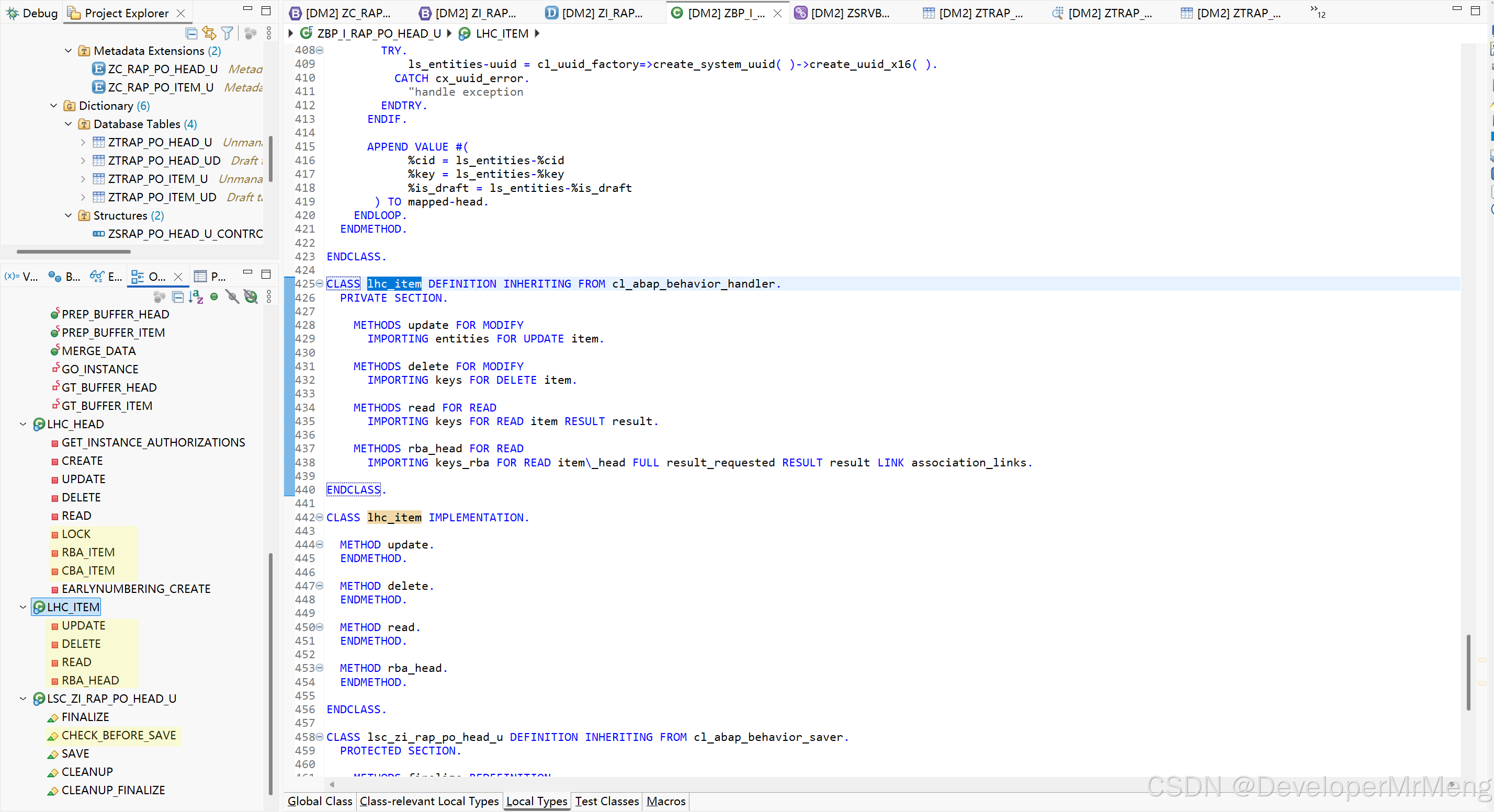This screenshot has height=812, width=1494.
Task: Open the Project Explorer filter funnel icon
Action: point(228,33)
